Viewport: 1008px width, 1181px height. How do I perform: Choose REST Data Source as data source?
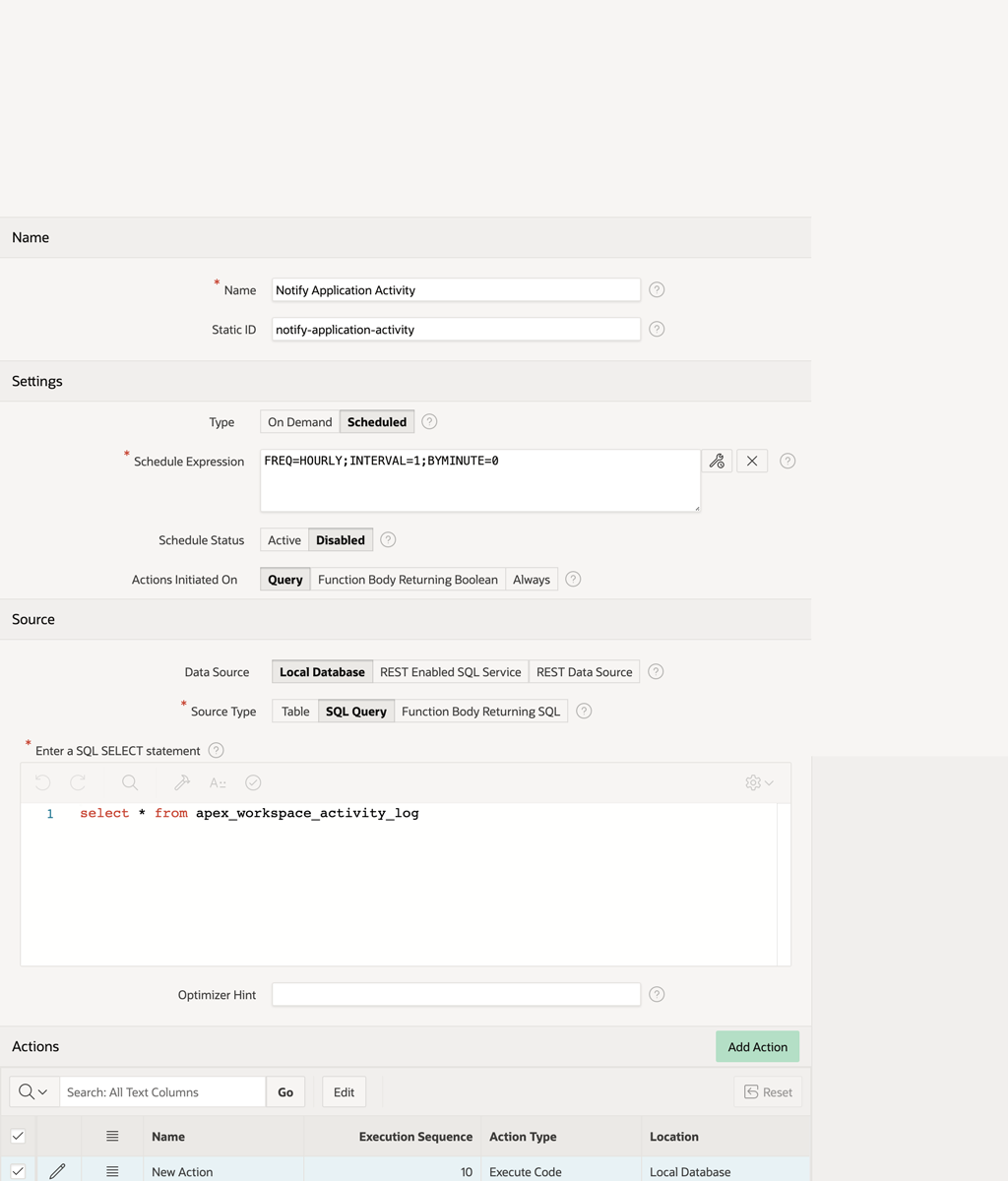click(x=584, y=672)
